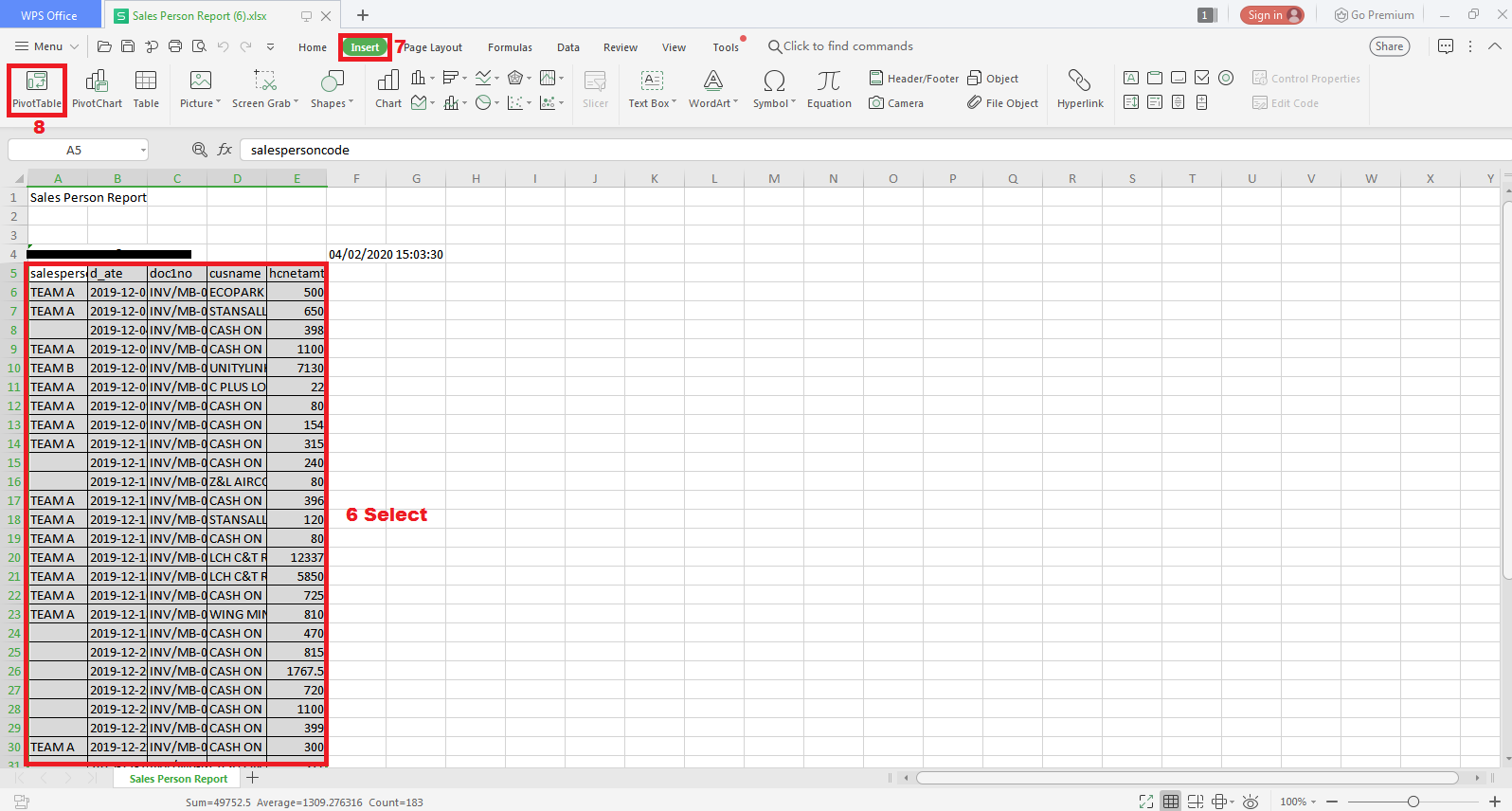Viewport: 1512px width, 811px height.
Task: Click the Share button
Action: pos(1389,46)
